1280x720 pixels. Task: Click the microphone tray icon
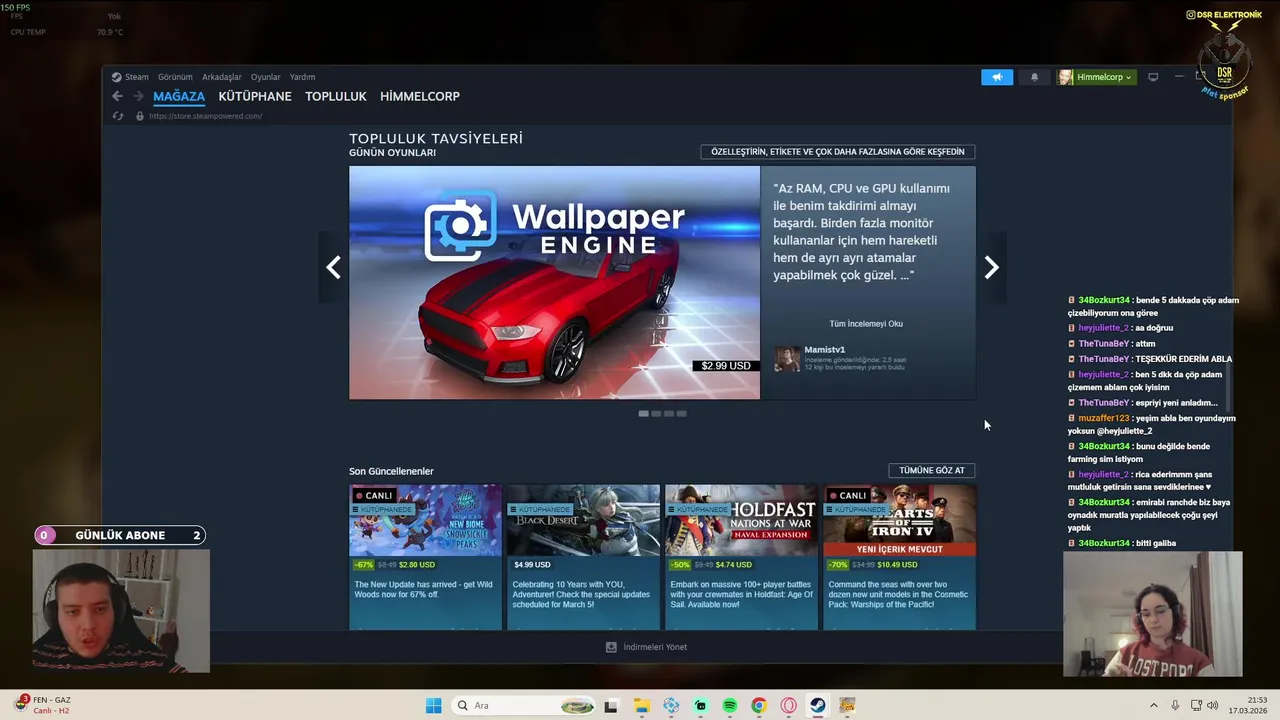point(1175,706)
